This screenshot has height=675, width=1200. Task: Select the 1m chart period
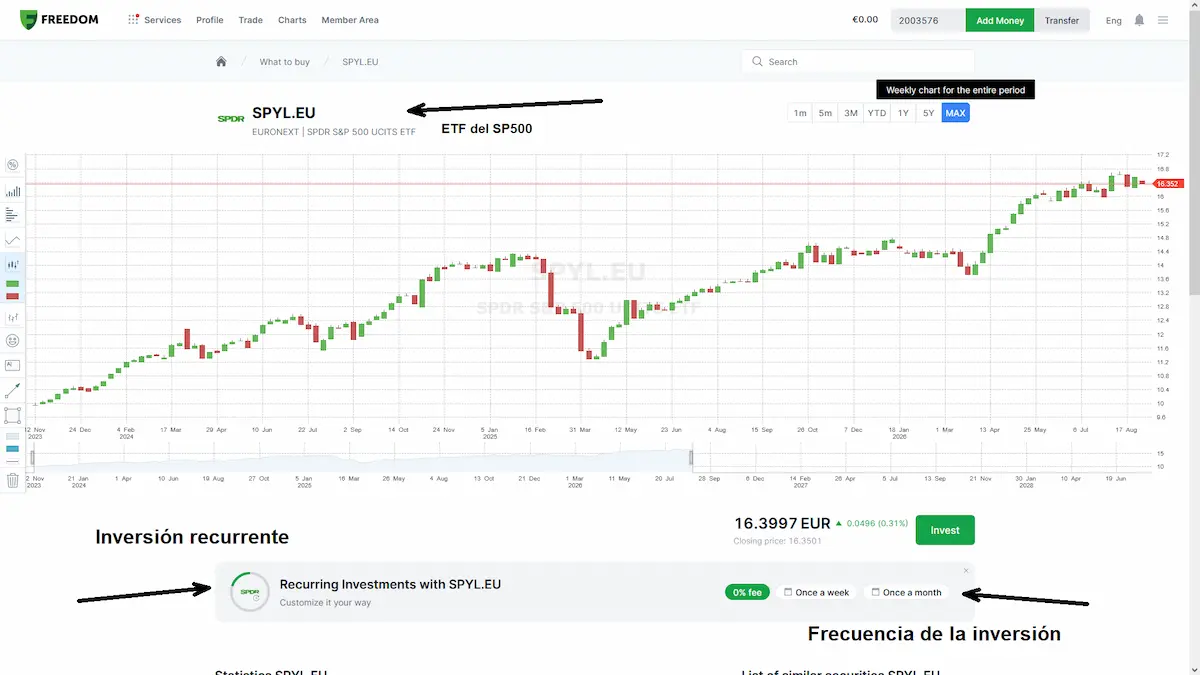click(800, 113)
